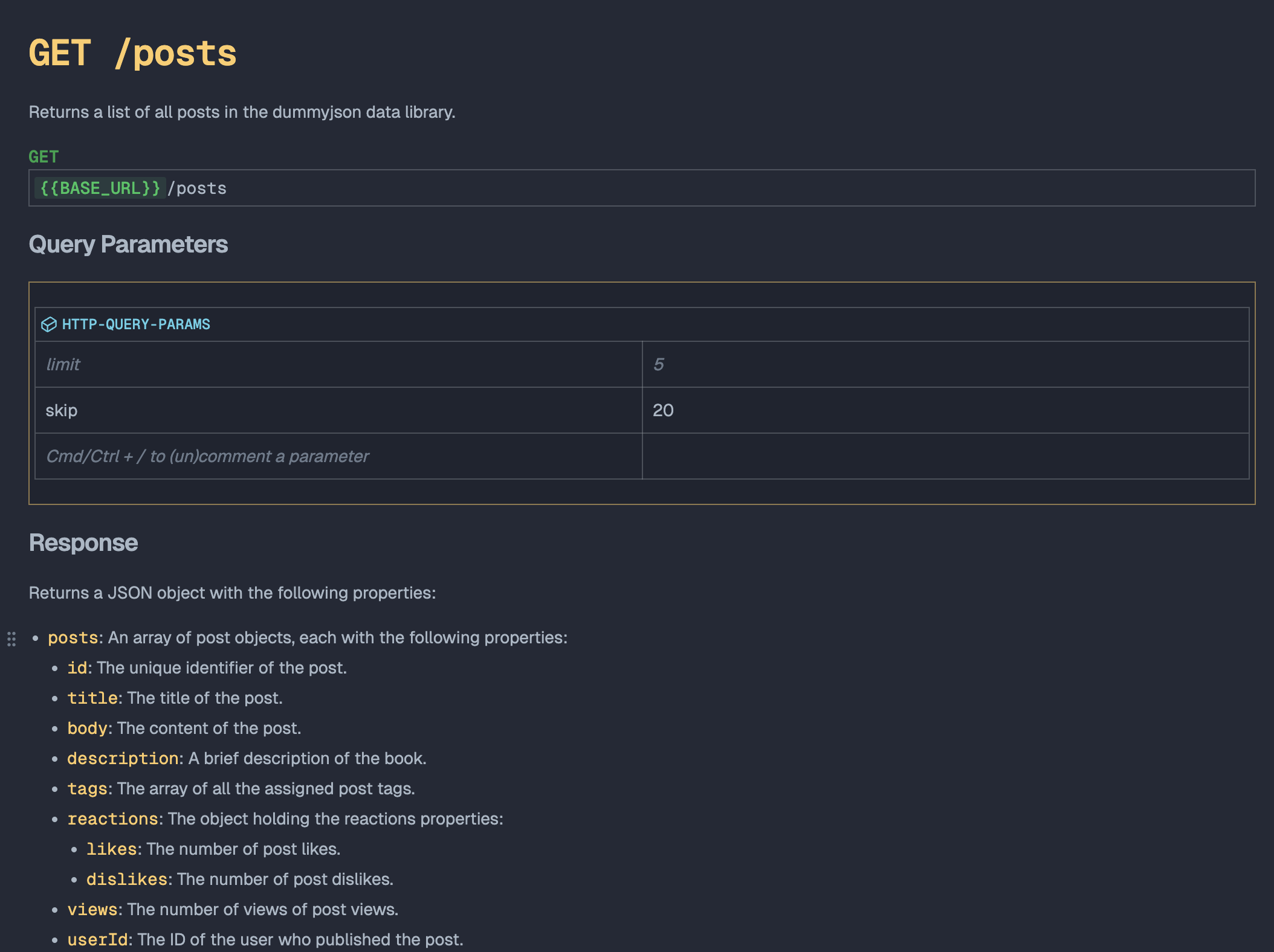The width and height of the screenshot is (1274, 952).
Task: Click the {{BASE_URL}} variable token
Action: [100, 188]
